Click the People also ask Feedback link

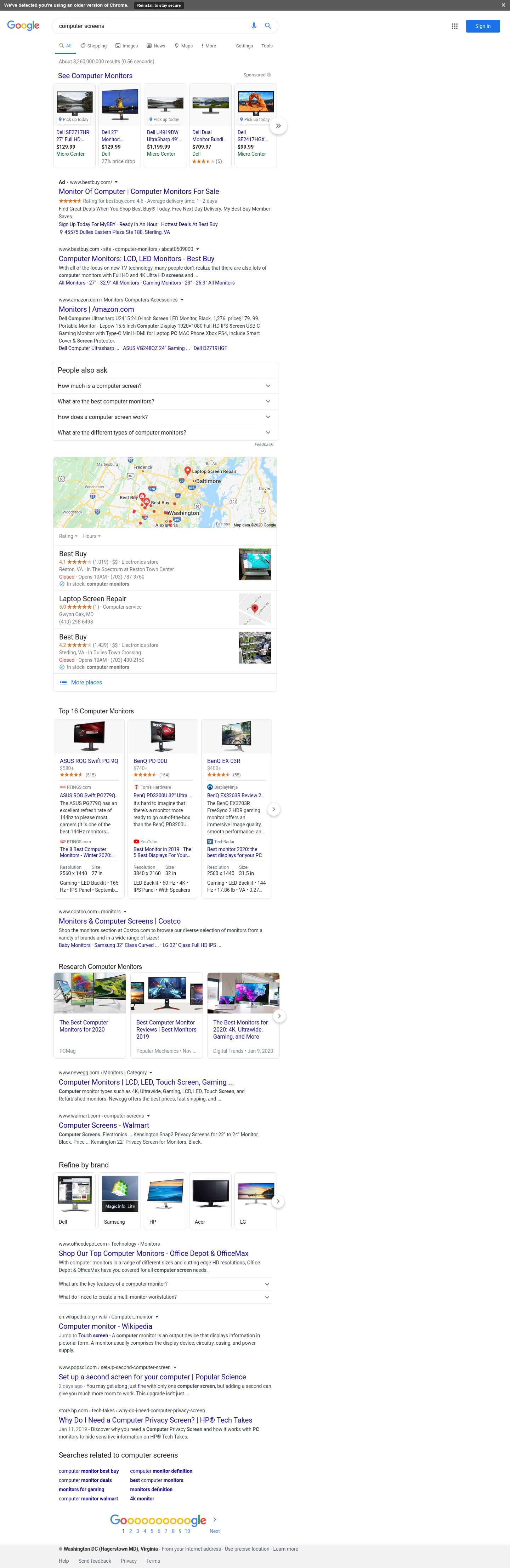pos(263,444)
